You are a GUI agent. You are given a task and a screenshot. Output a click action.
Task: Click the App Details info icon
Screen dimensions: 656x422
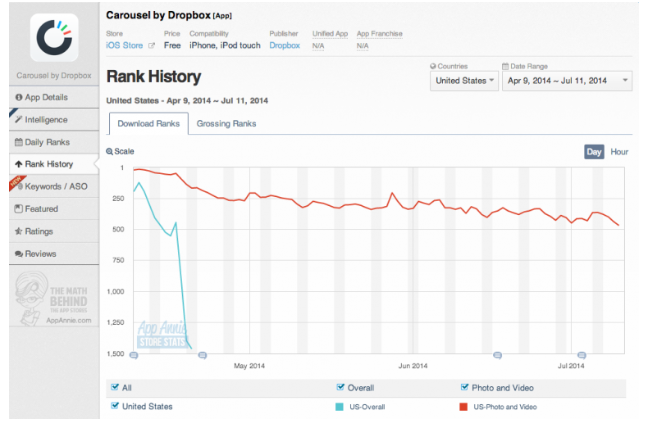(x=19, y=97)
